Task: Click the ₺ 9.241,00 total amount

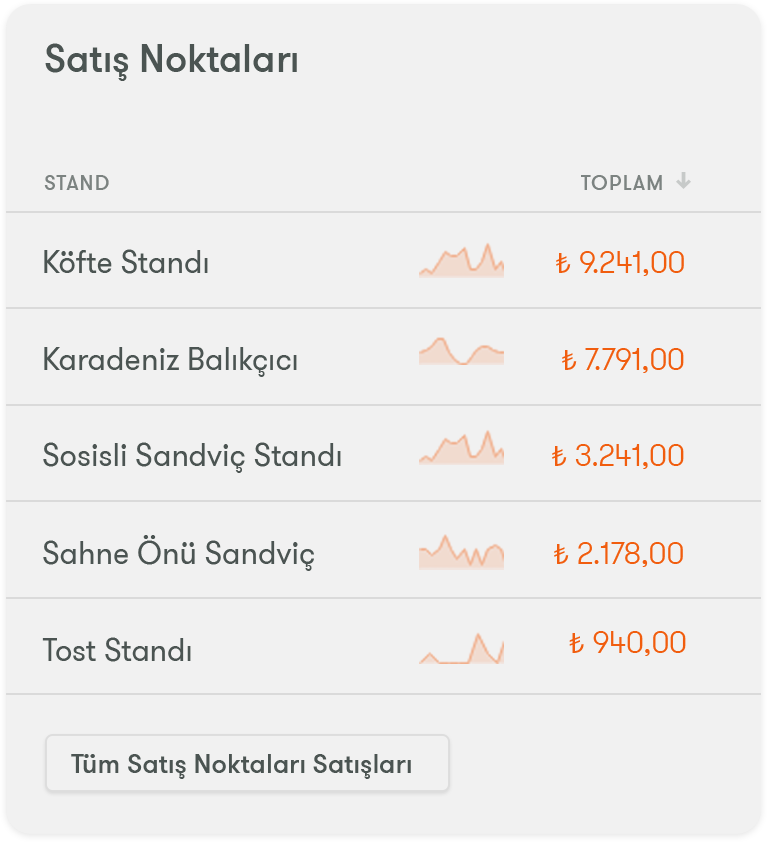Action: coord(620,263)
